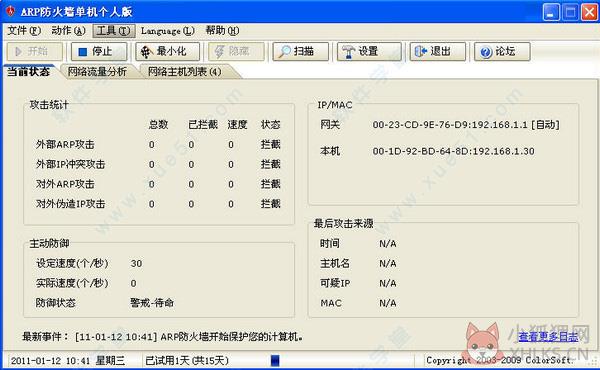Click the 可疑IP N/A value
This screenshot has height=370, width=600.
click(388, 283)
